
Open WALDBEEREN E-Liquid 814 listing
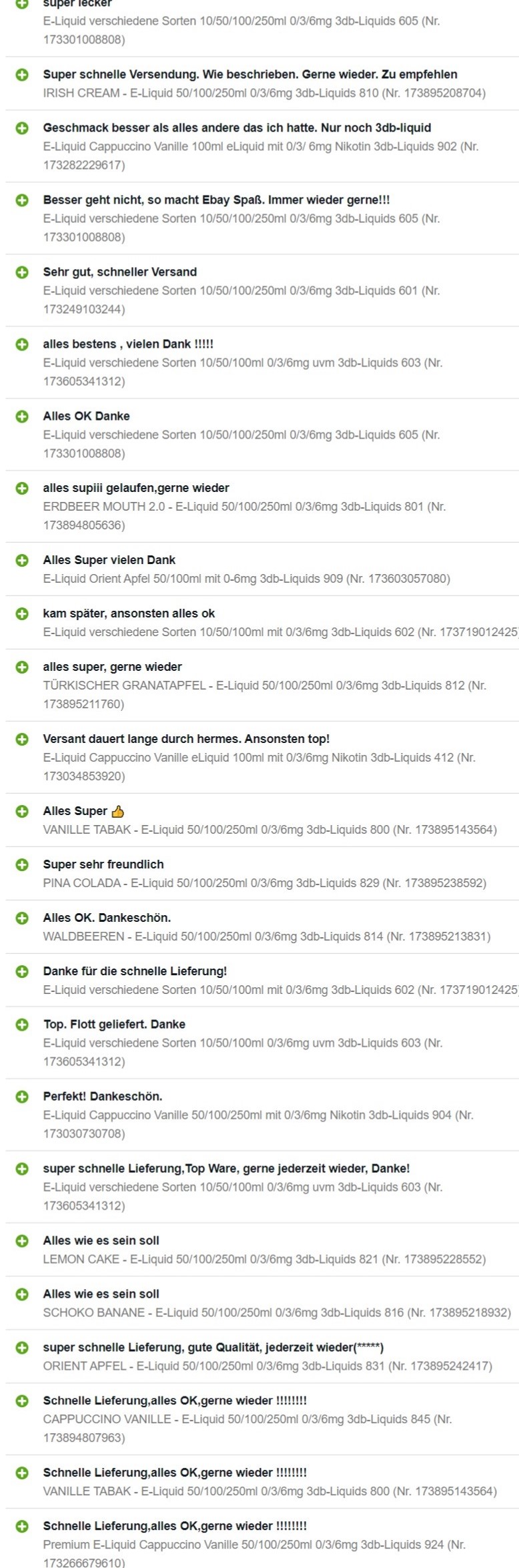pyautogui.click(x=267, y=937)
